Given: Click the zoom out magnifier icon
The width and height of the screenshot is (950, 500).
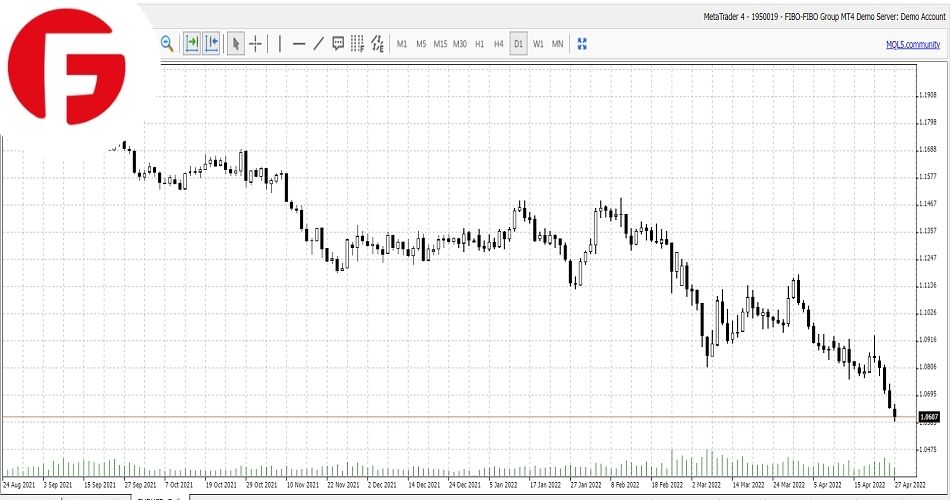Looking at the screenshot, I should [167, 43].
